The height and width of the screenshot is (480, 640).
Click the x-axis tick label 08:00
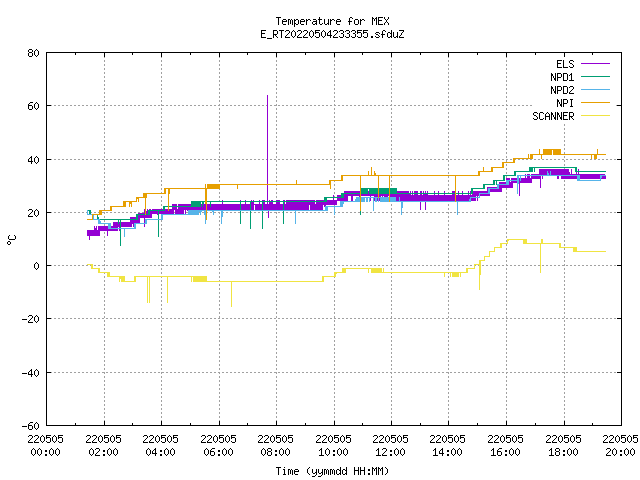[276, 452]
